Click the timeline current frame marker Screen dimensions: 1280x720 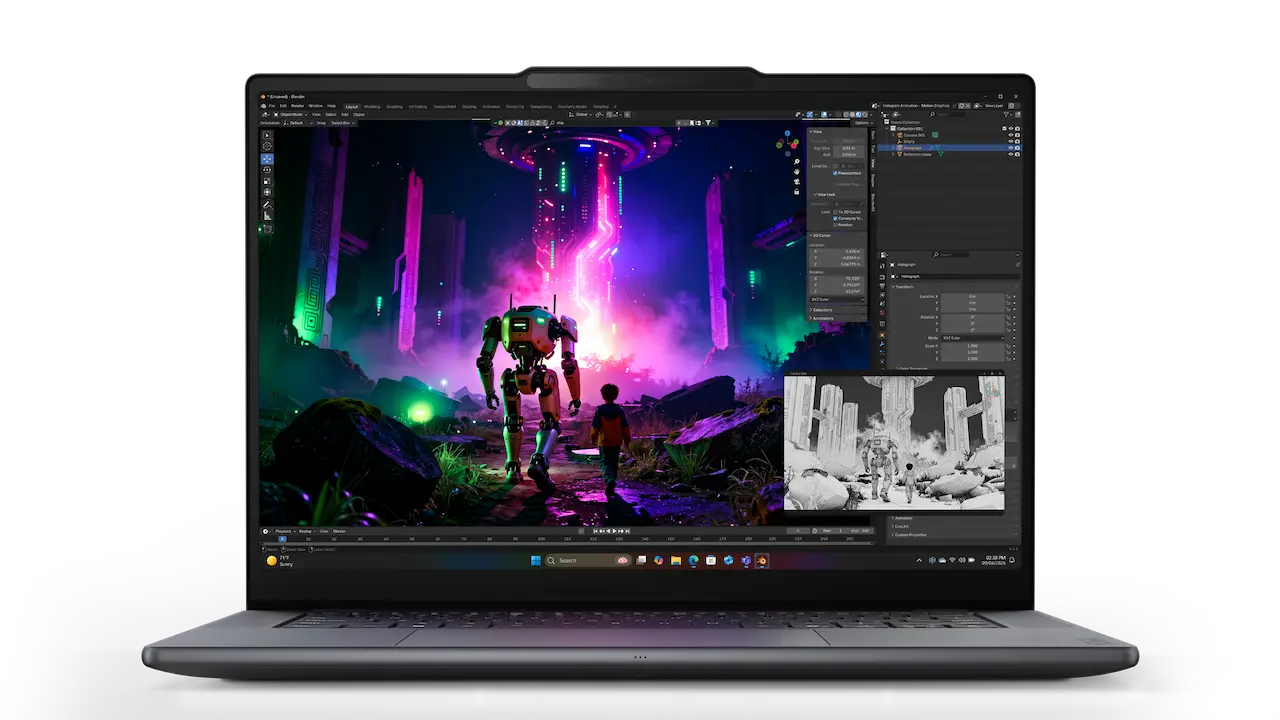pos(282,538)
